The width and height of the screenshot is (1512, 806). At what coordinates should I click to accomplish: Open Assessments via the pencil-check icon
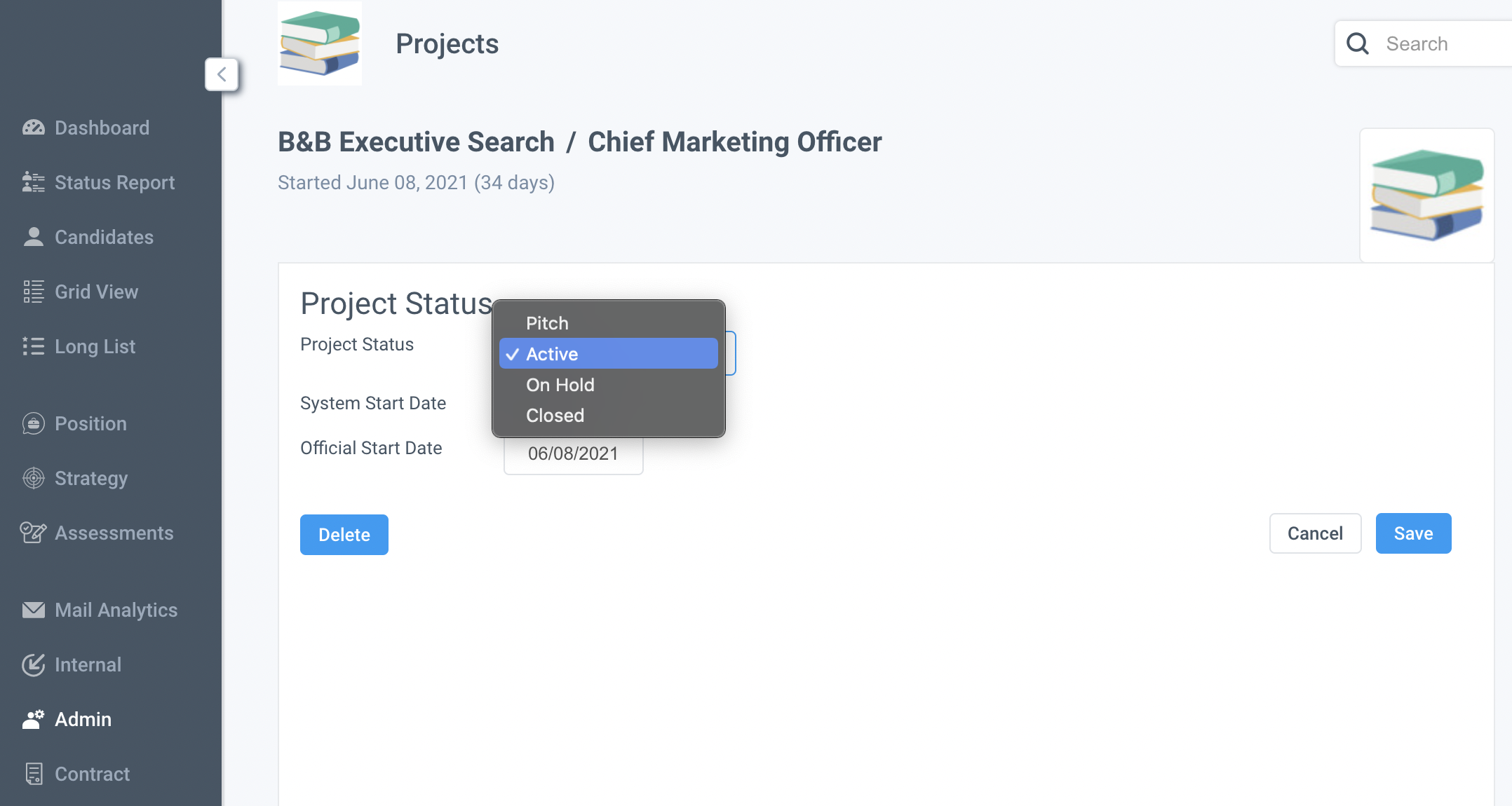click(x=34, y=533)
